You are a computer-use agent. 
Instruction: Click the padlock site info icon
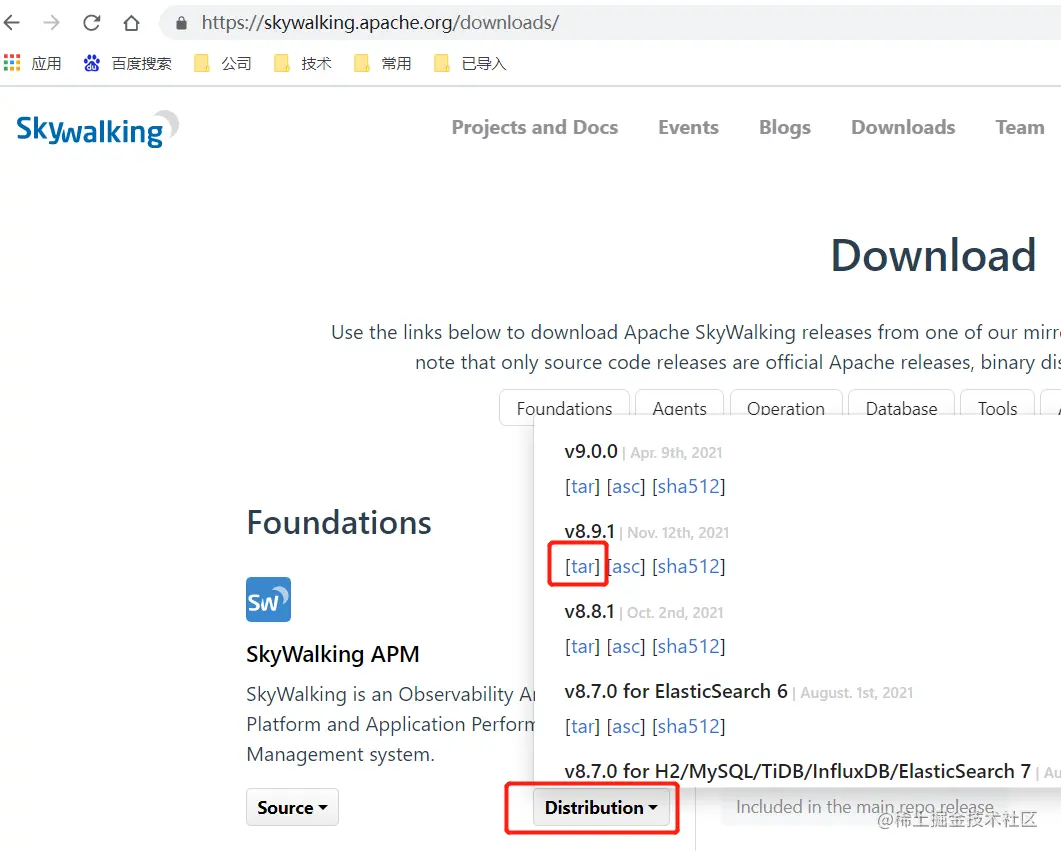pyautogui.click(x=181, y=23)
